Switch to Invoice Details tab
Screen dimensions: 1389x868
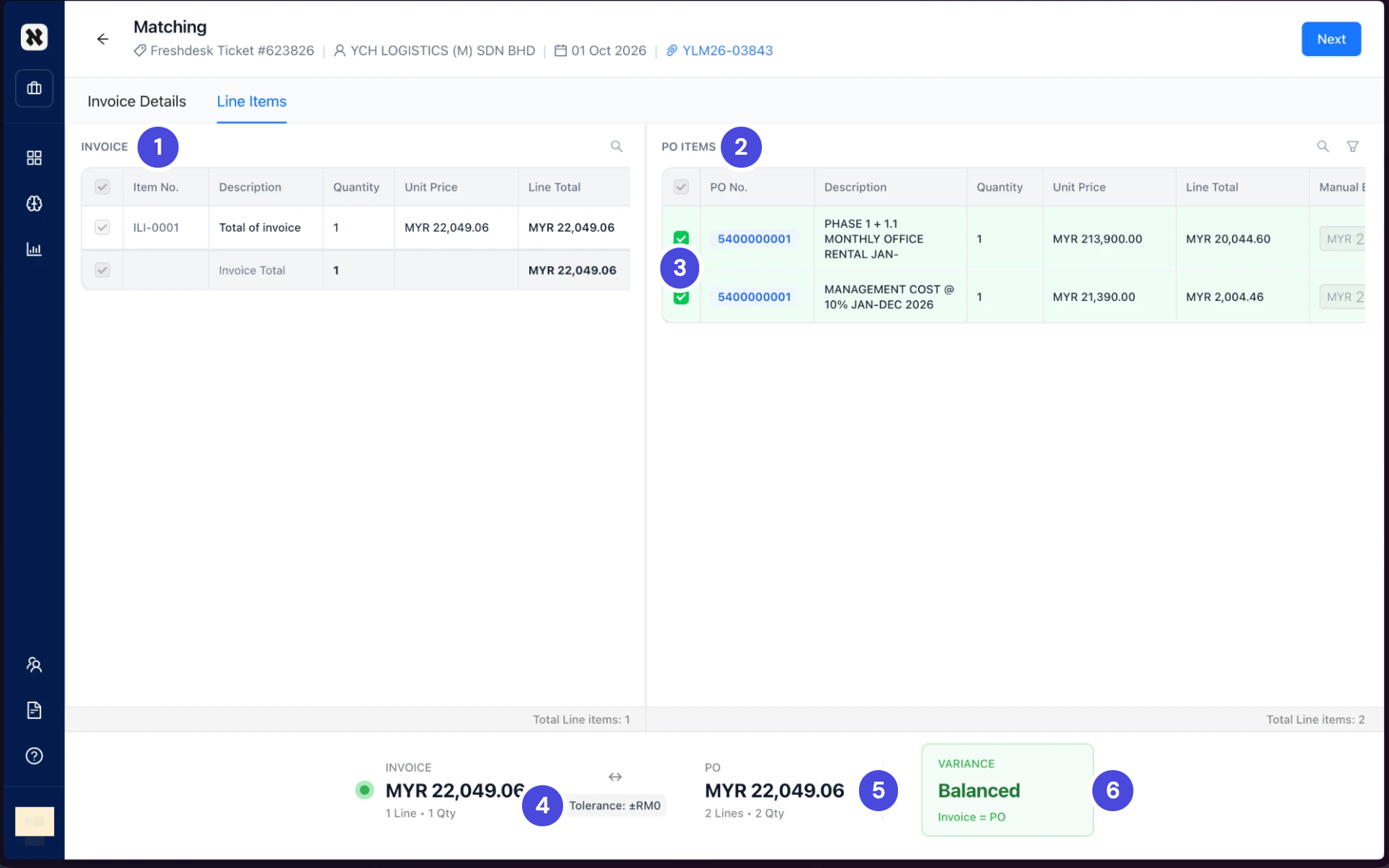(x=137, y=101)
